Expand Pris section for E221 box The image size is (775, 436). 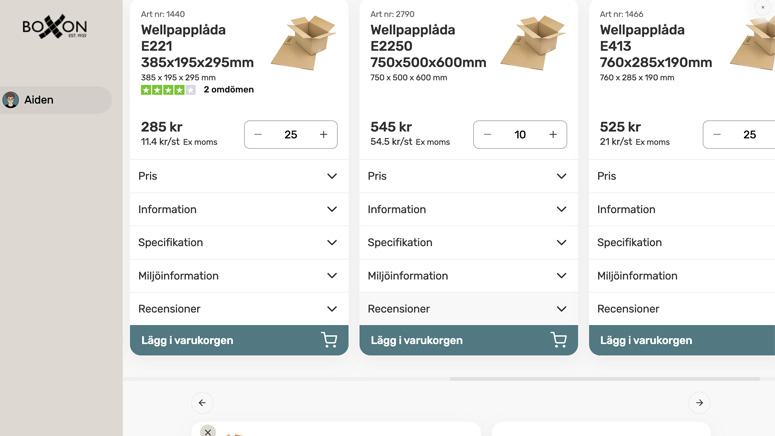(239, 176)
